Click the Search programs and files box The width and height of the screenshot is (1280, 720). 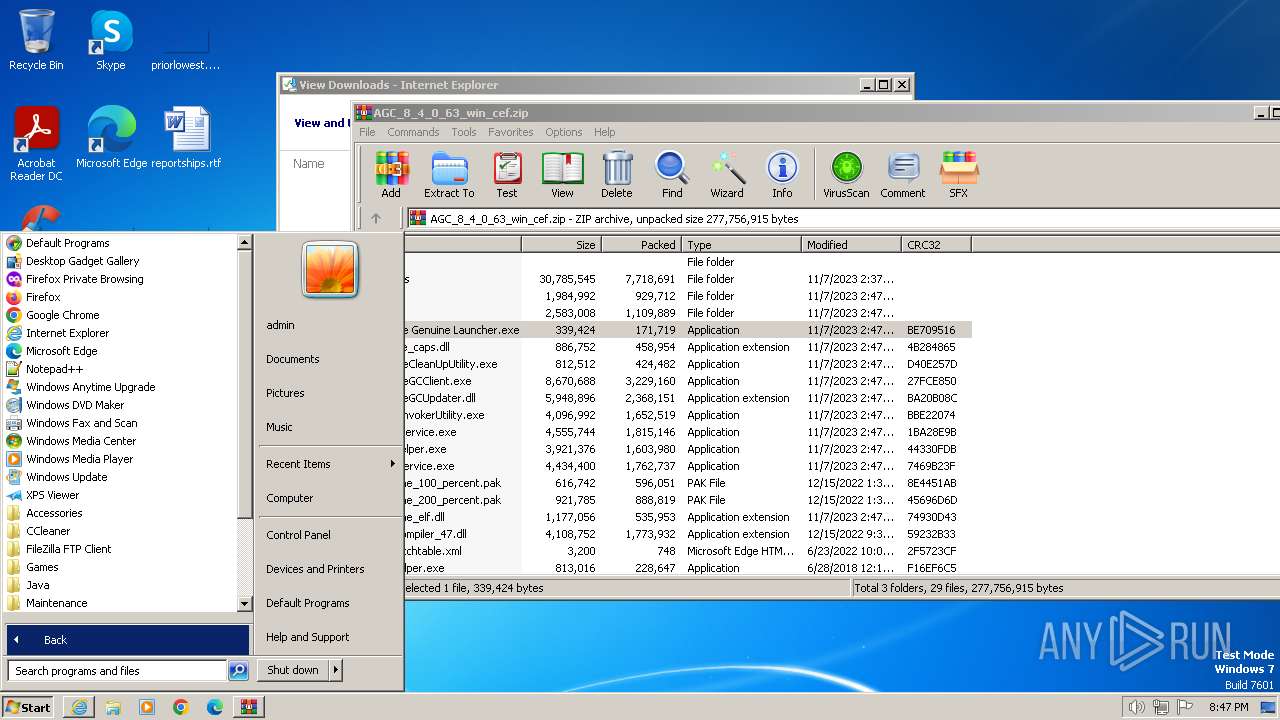coord(117,671)
